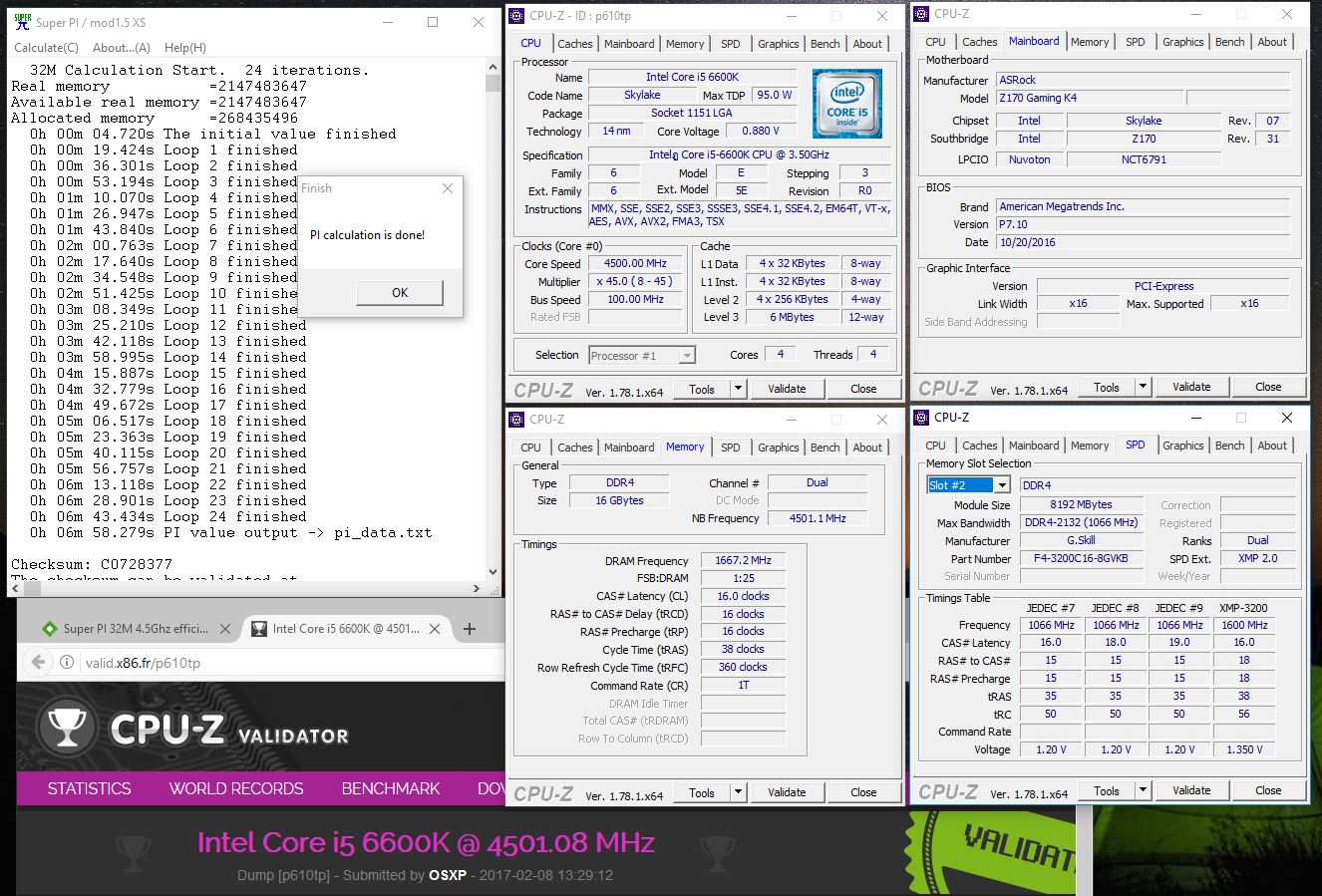The image size is (1322, 896).
Task: Open About tab in the CPU-Z Memory window
Action: coord(867,448)
